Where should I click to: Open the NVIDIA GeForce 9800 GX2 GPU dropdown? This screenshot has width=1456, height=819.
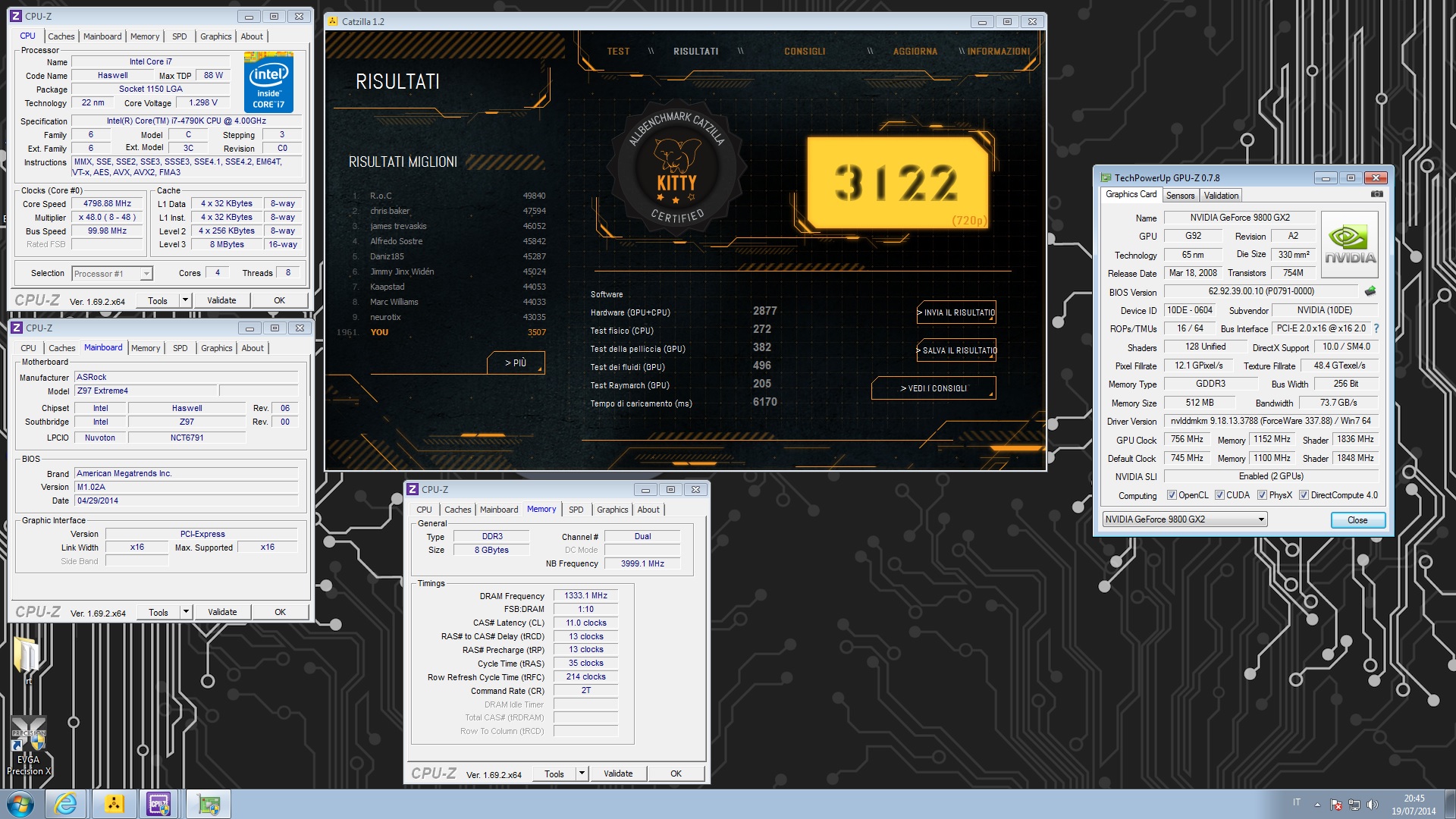tap(1185, 519)
